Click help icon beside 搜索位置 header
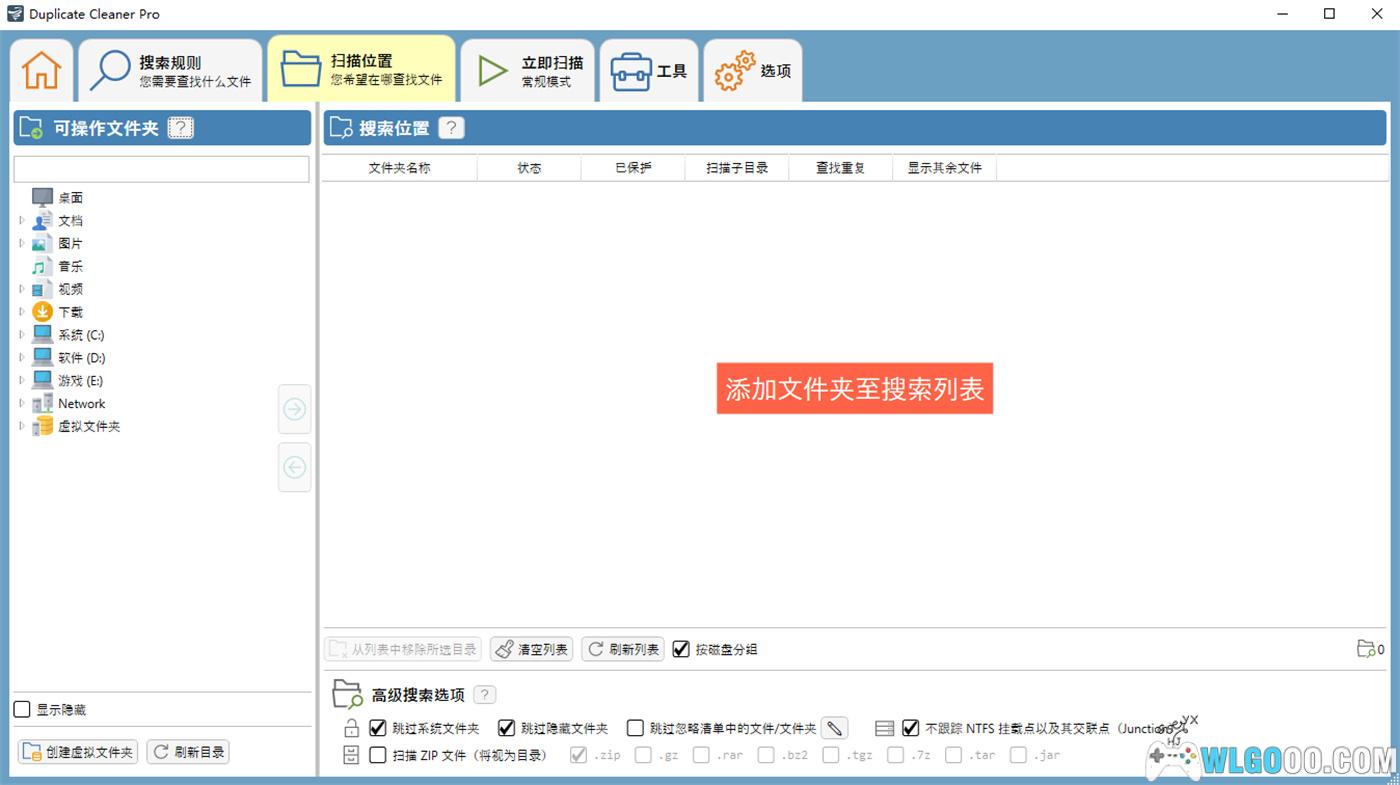This screenshot has height=785, width=1400. pyautogui.click(x=452, y=128)
